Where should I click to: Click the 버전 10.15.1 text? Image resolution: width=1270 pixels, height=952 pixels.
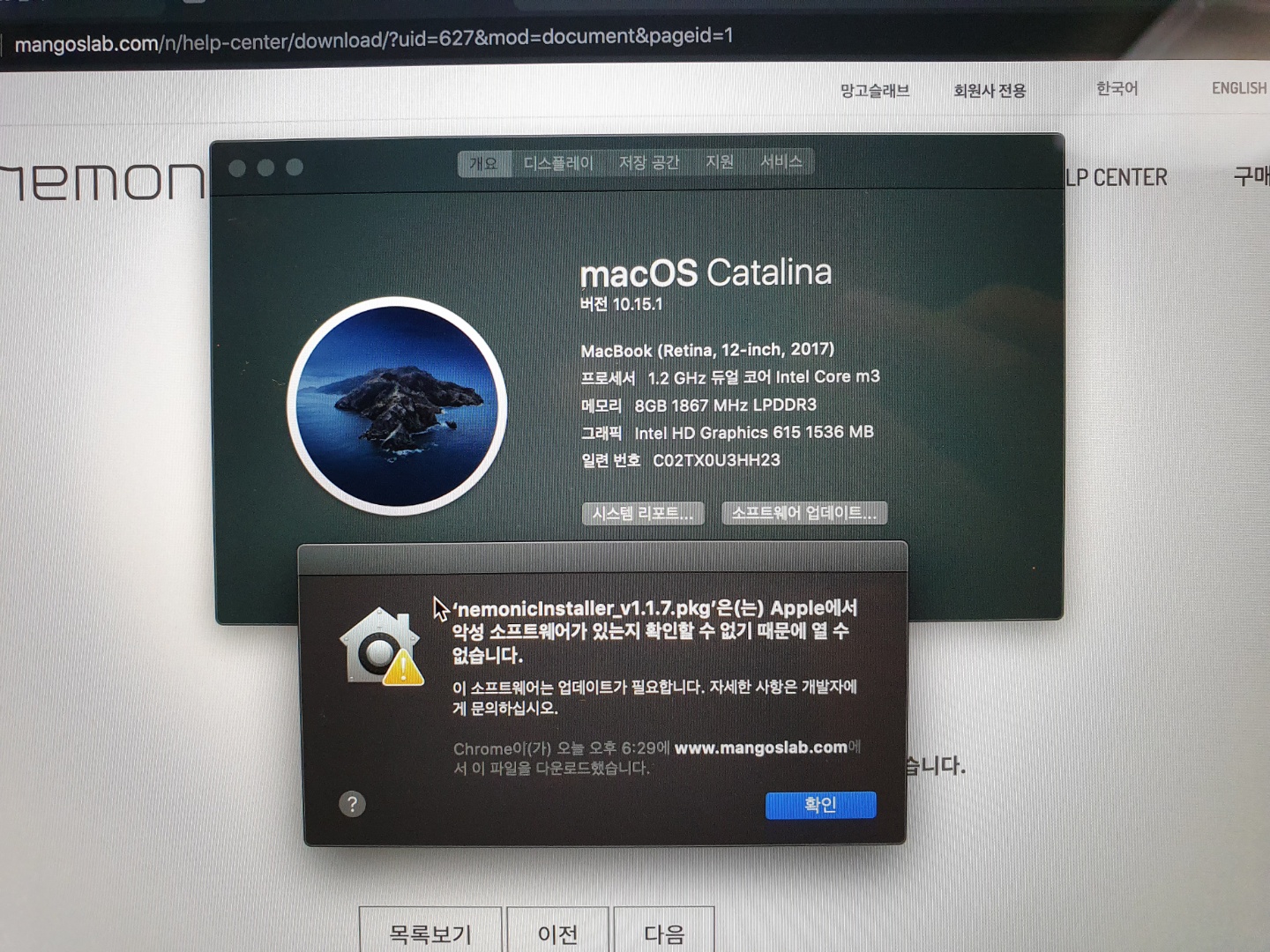coord(621,304)
